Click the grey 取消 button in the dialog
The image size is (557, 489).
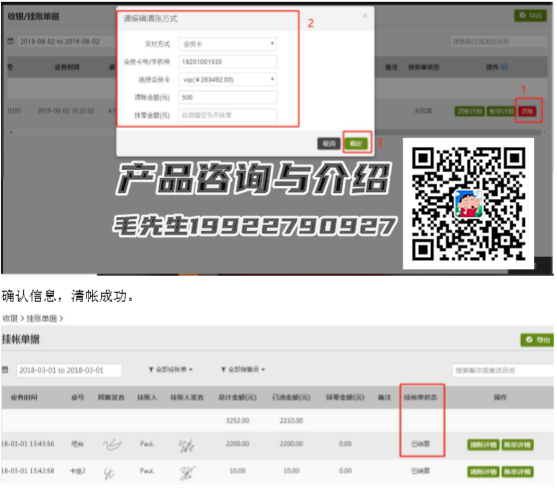click(329, 143)
